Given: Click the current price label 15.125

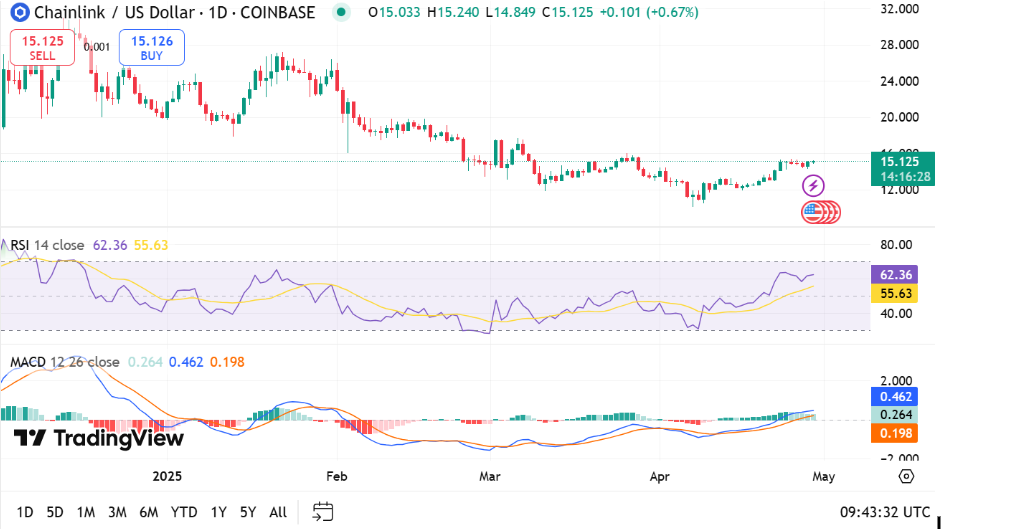Looking at the screenshot, I should point(902,161).
